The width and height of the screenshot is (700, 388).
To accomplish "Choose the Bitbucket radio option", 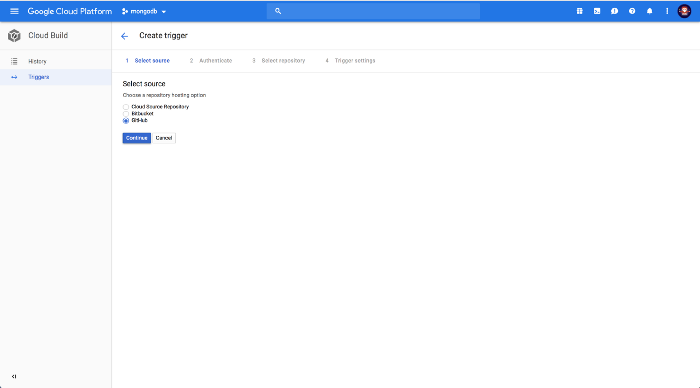I will (x=126, y=114).
